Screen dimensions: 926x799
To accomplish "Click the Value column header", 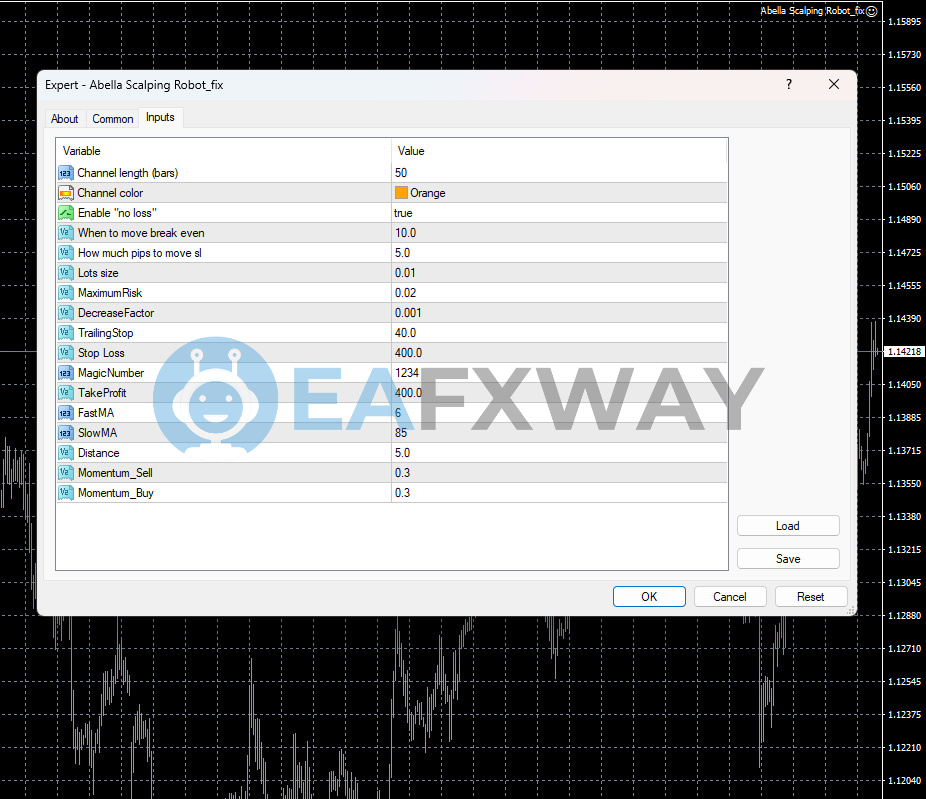I will (x=559, y=151).
